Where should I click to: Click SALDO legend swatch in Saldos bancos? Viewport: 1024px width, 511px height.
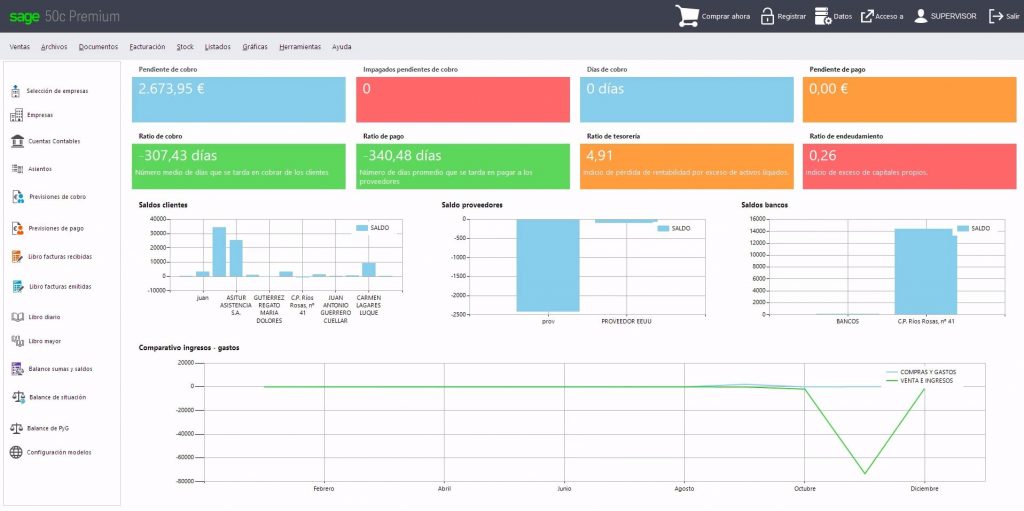point(963,229)
